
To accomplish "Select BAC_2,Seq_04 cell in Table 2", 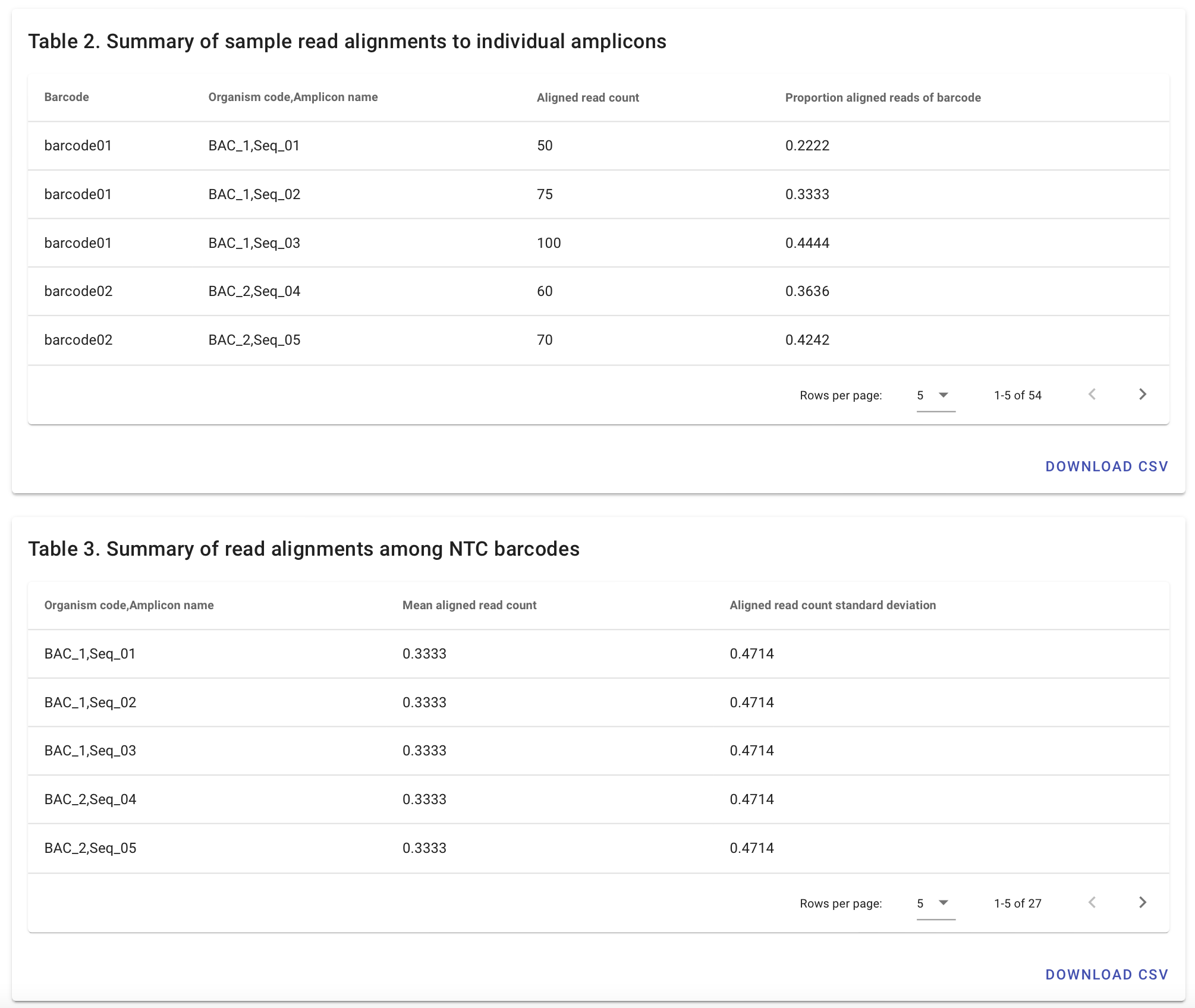I will pos(254,291).
